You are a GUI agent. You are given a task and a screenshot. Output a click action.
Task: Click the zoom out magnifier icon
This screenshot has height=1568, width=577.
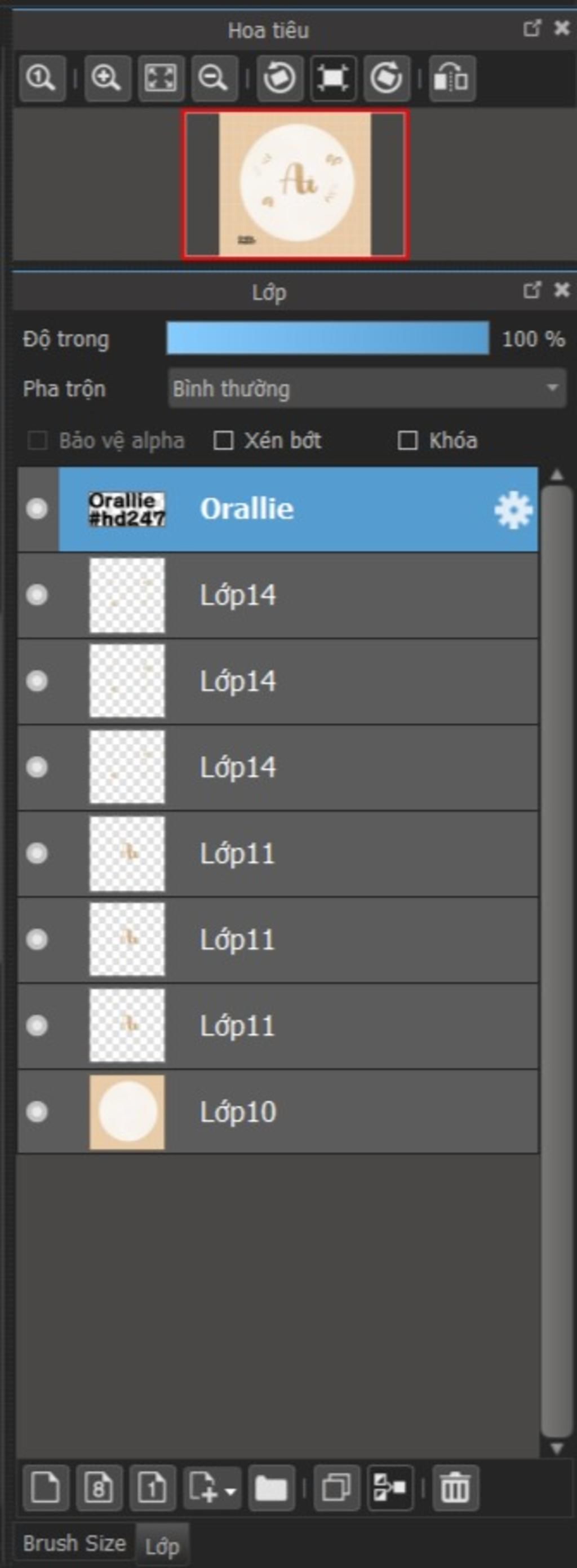214,78
